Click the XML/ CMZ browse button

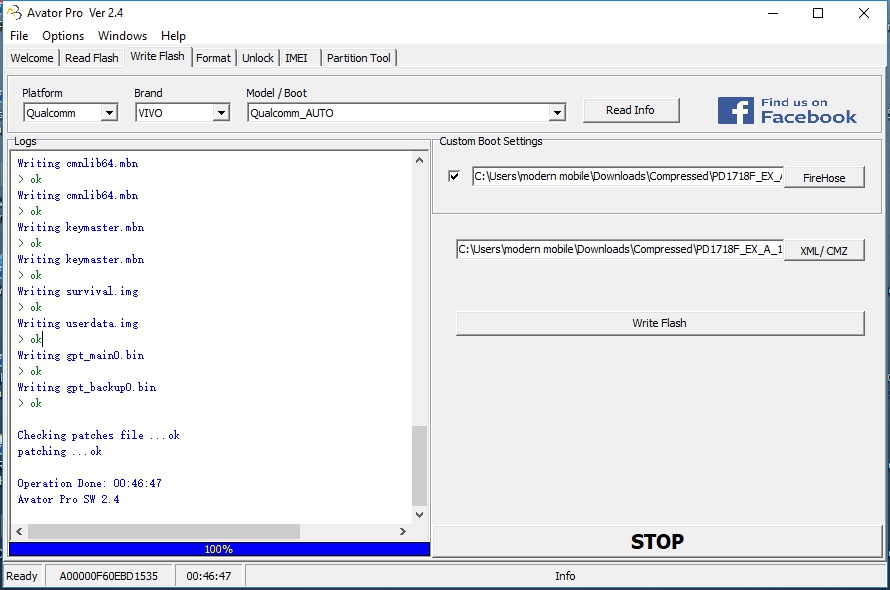824,250
